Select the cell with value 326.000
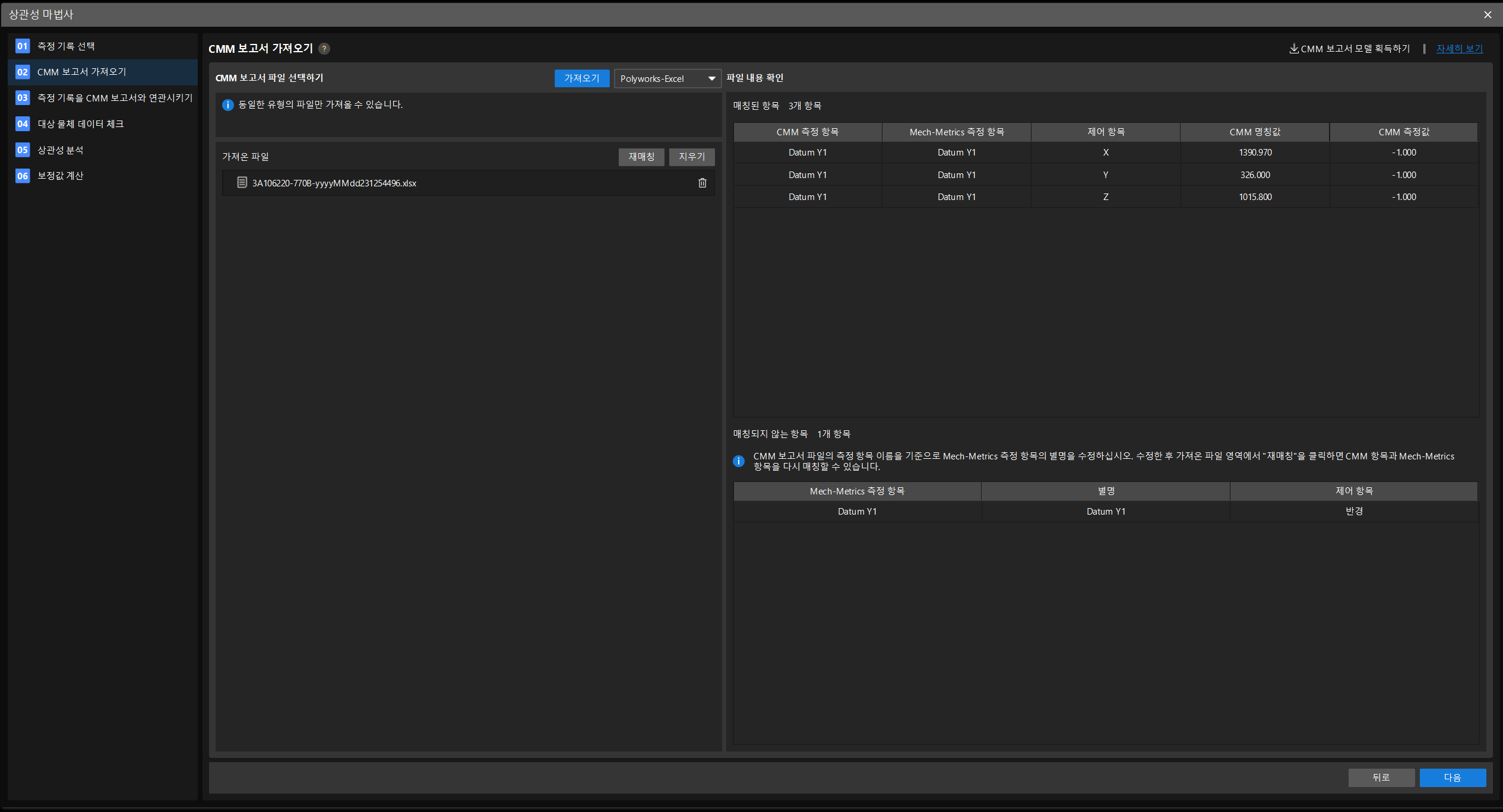Screen dimensions: 1503x812 tap(1255, 175)
